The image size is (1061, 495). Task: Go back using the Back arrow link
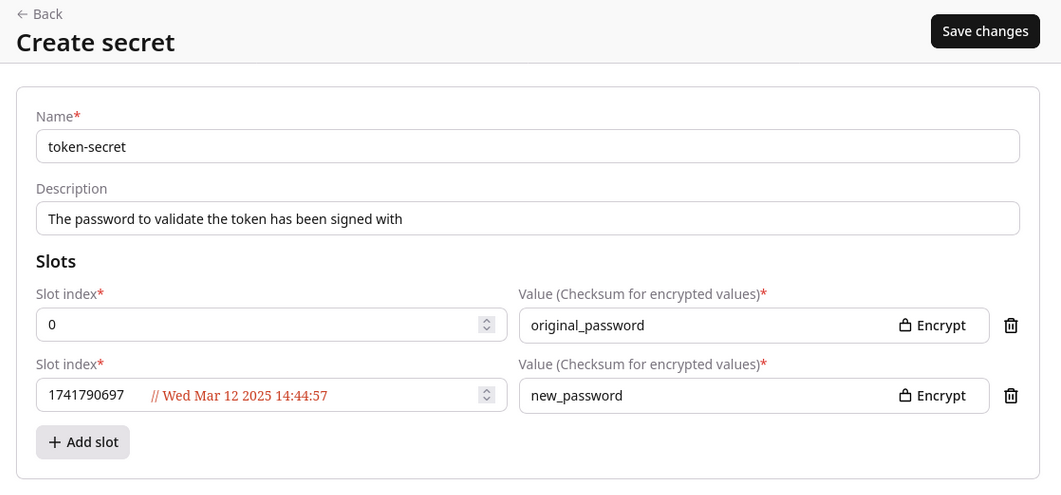[x=39, y=14]
